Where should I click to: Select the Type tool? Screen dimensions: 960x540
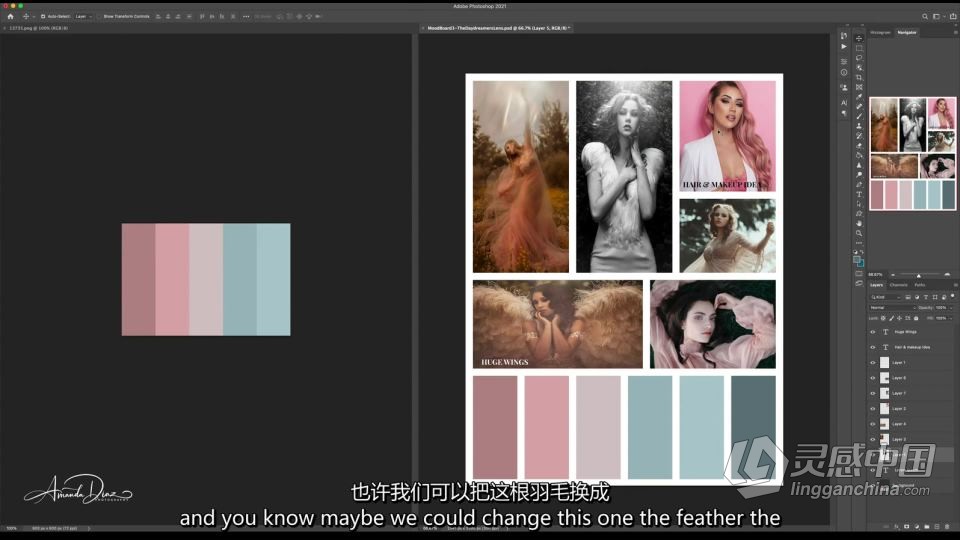(859, 195)
